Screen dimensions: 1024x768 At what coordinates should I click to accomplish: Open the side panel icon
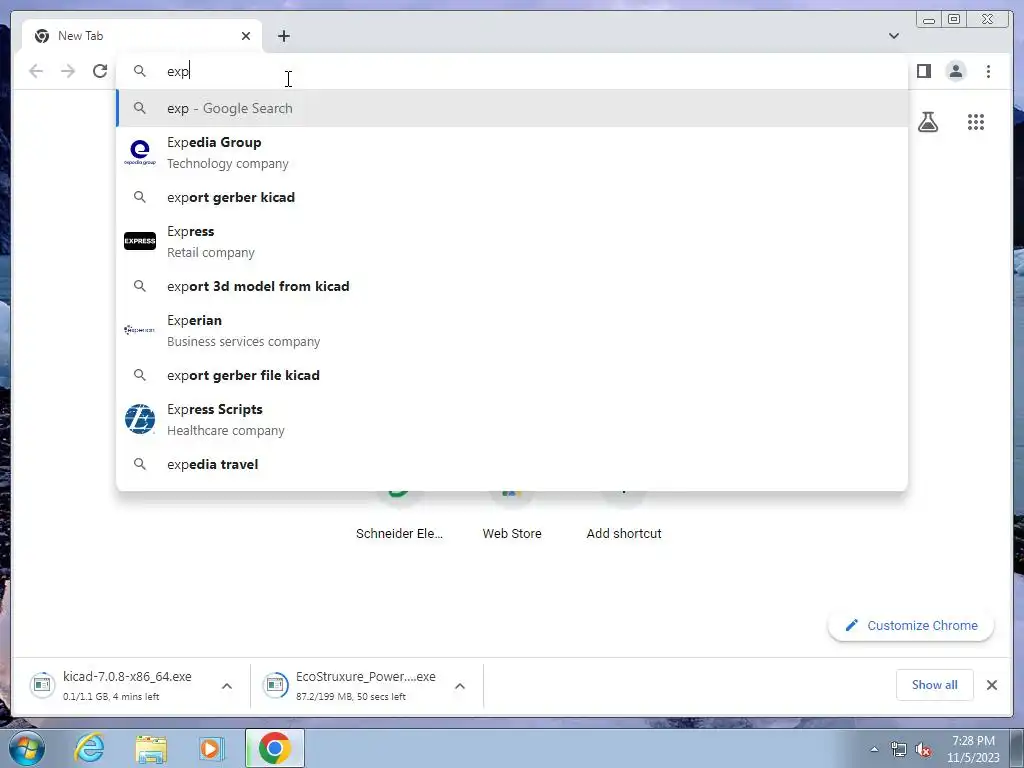(x=923, y=71)
